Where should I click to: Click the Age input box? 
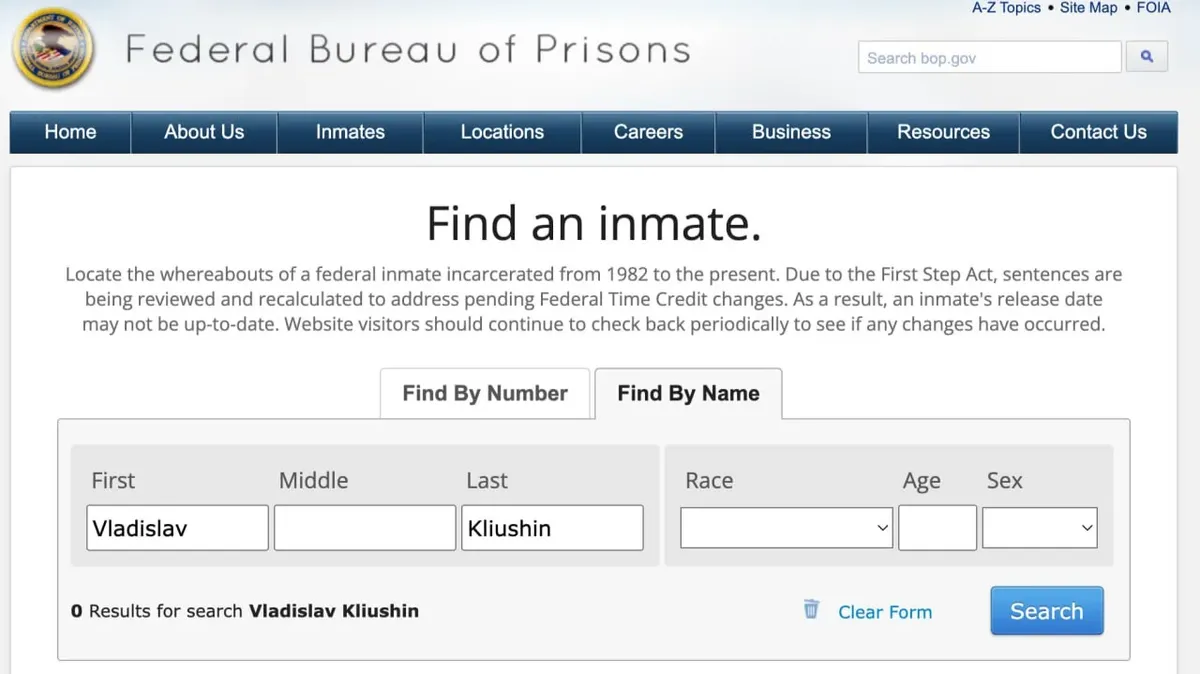(937, 528)
